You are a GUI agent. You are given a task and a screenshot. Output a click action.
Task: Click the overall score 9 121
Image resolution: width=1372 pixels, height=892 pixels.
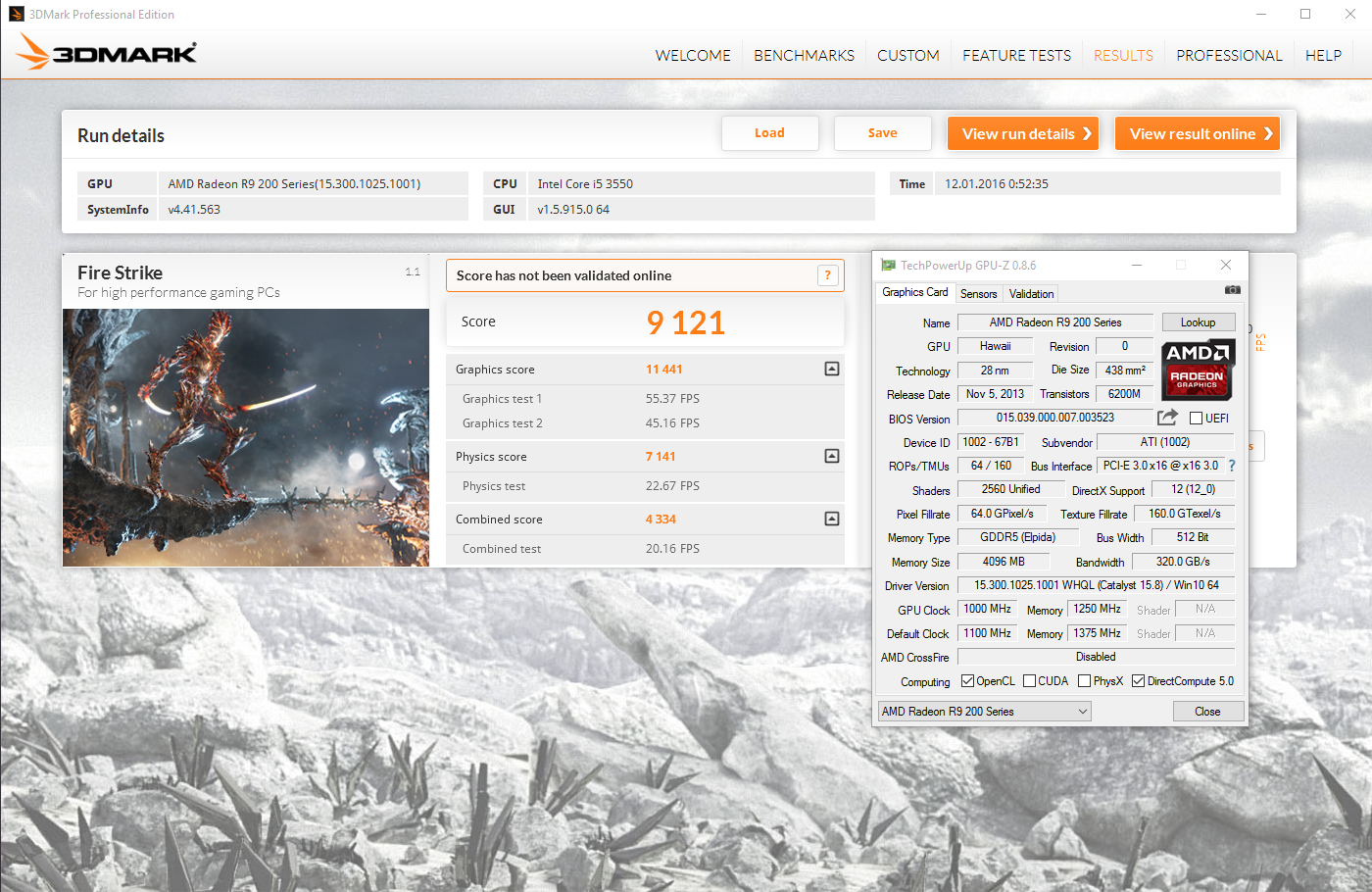(686, 322)
